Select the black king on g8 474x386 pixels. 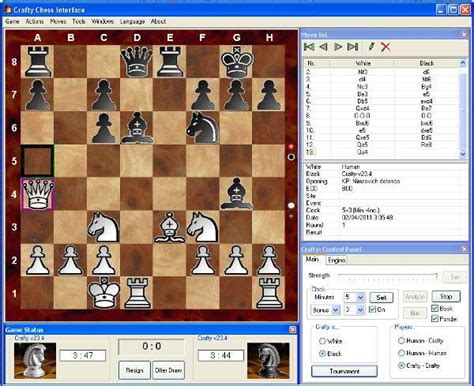click(236, 62)
